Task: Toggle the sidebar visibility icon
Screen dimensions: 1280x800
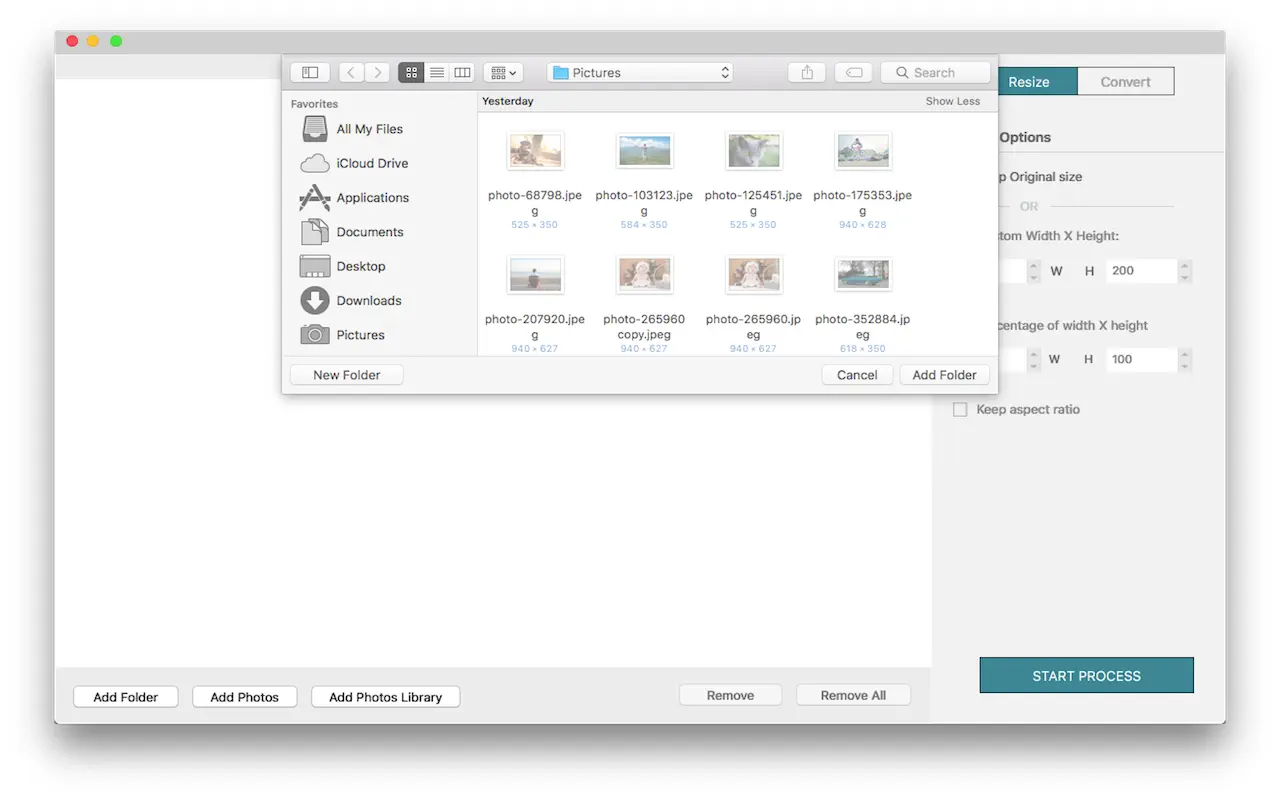Action: point(310,73)
